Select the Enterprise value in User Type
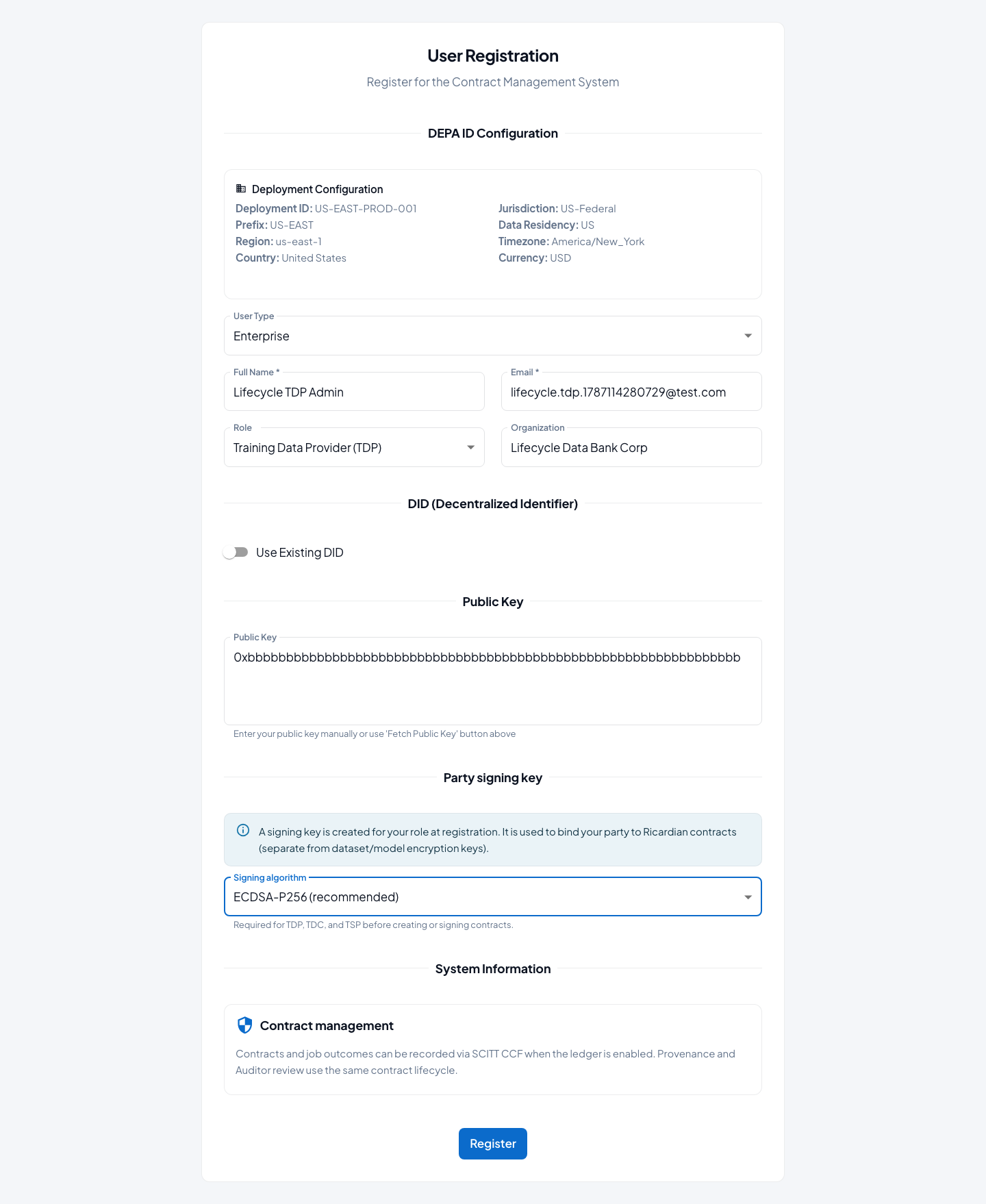 point(262,336)
